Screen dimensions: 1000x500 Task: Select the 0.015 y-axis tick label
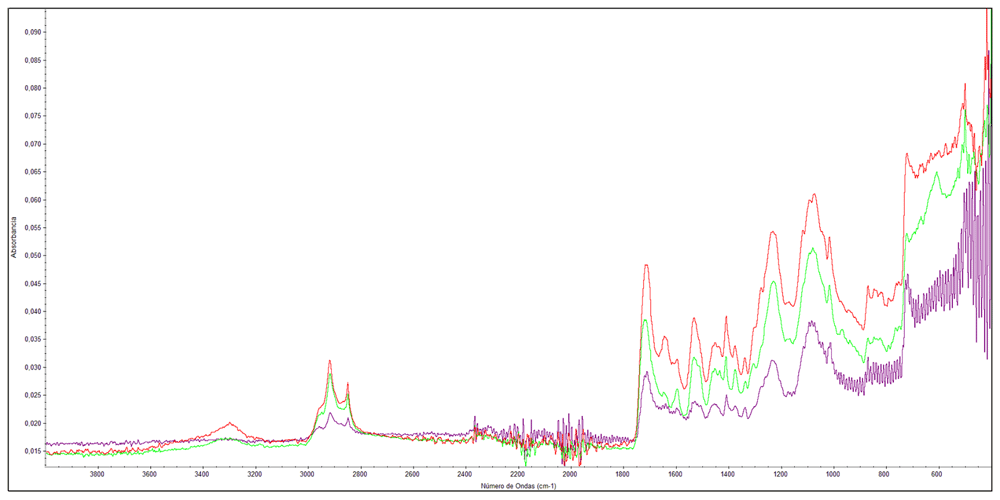(32, 452)
